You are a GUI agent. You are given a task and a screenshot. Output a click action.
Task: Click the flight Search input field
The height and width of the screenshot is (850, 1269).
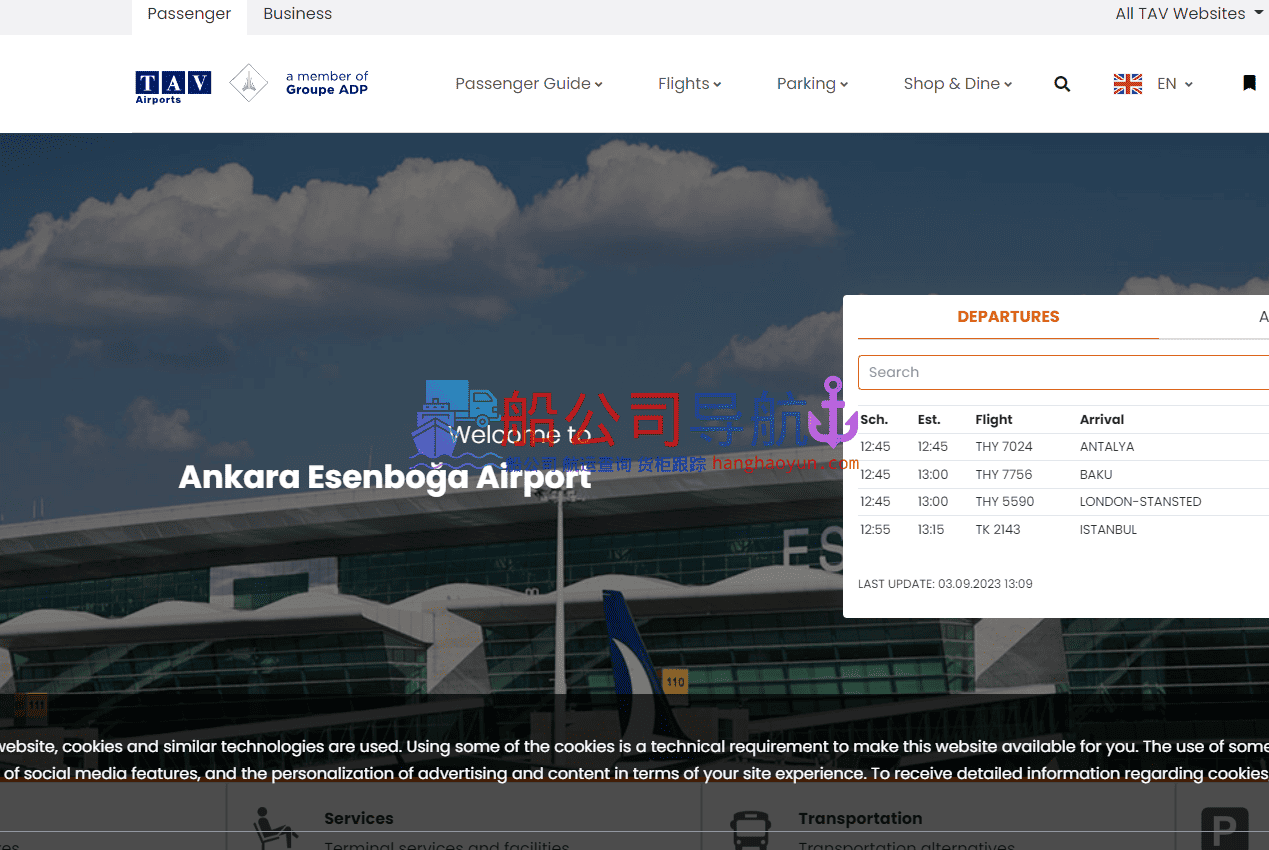[x=1060, y=372]
